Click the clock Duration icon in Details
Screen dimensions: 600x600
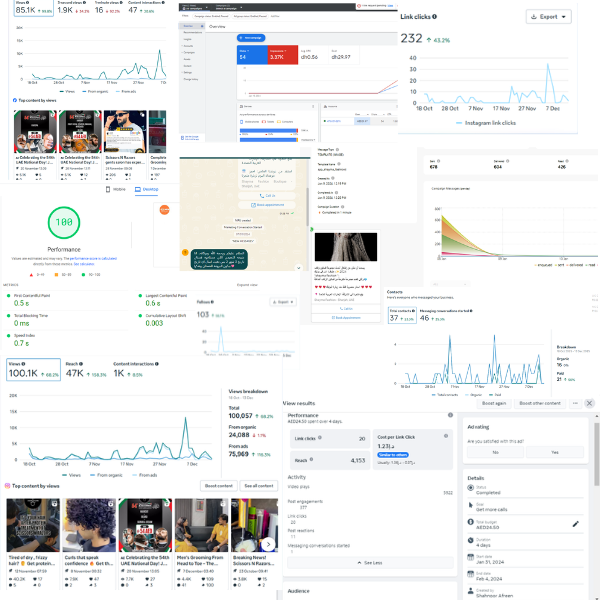(x=471, y=540)
